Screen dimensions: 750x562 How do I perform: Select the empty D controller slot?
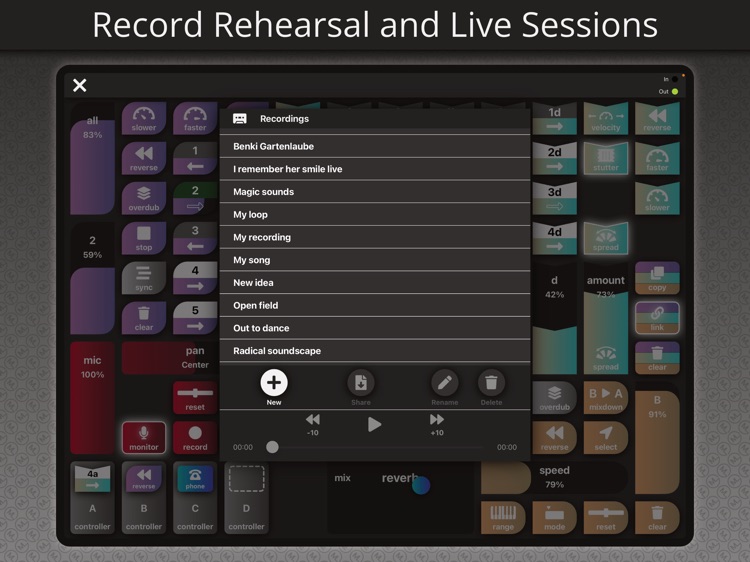(246, 498)
